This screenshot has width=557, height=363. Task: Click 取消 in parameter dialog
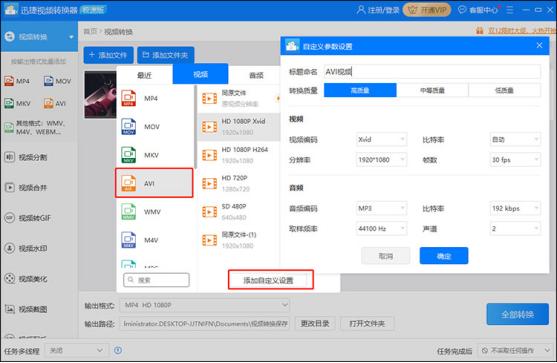(386, 256)
